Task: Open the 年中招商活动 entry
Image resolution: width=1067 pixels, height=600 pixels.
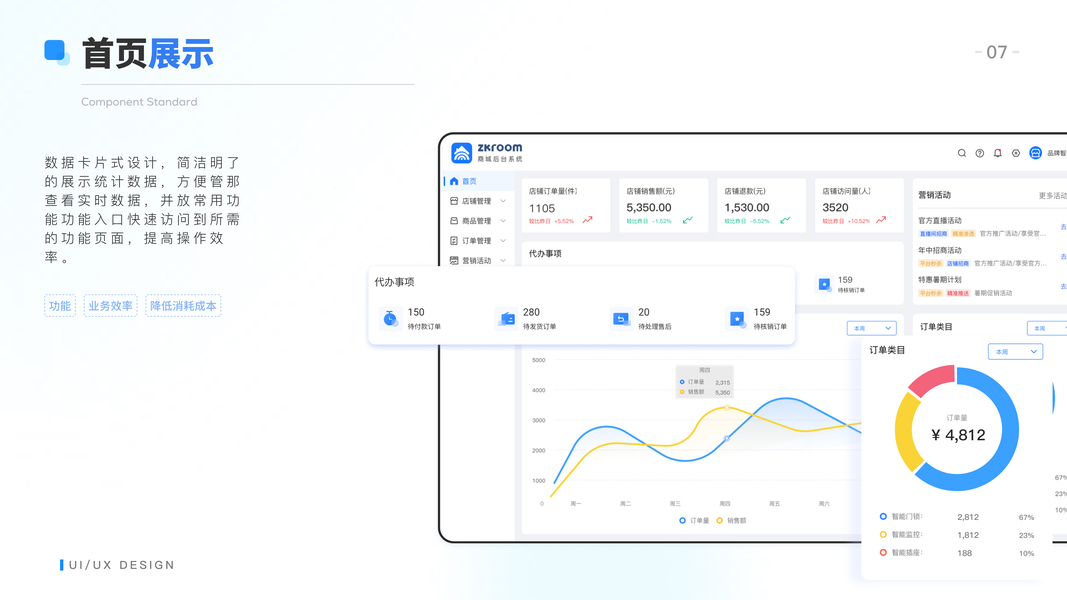Action: pyautogui.click(x=940, y=250)
